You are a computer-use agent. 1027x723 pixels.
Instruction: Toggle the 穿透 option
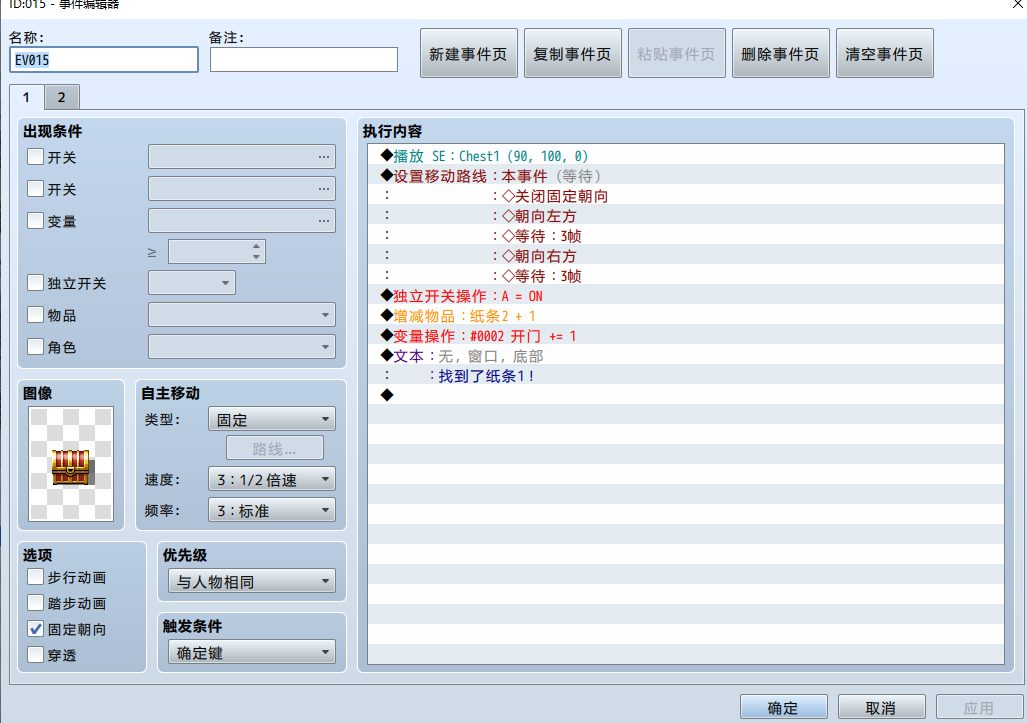tap(35, 654)
